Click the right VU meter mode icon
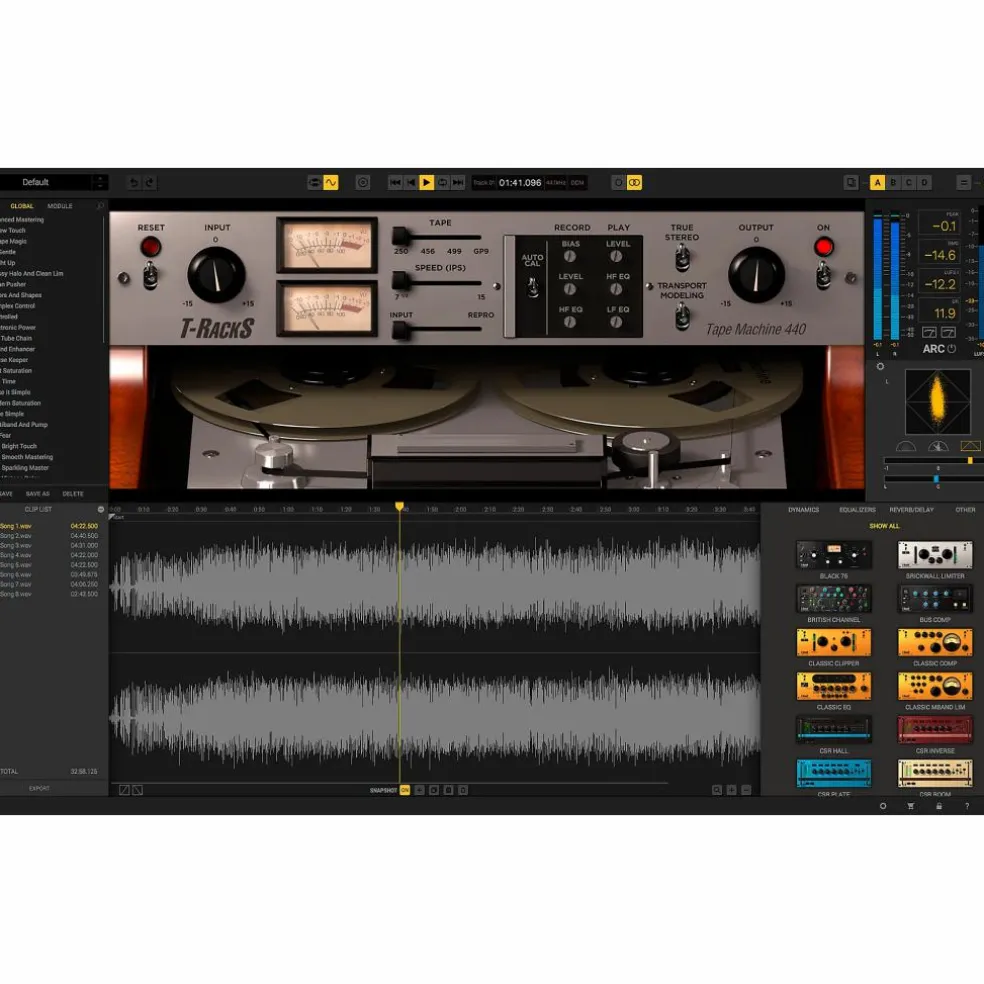Screen dimensions: 984x984 [x=948, y=332]
